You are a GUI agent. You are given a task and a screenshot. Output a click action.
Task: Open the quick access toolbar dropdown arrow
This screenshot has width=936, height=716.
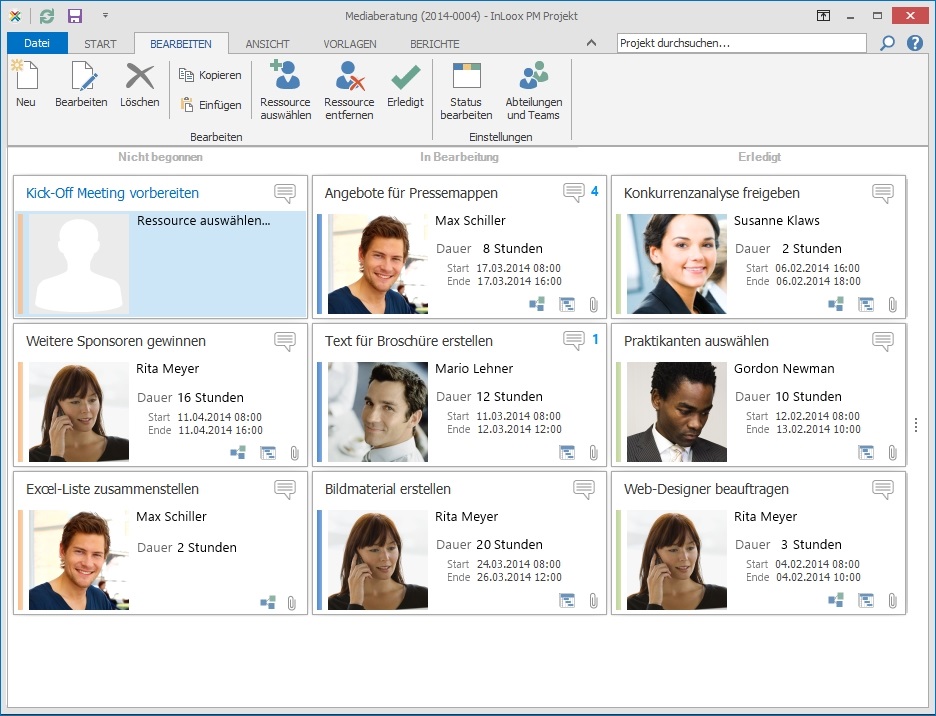105,16
